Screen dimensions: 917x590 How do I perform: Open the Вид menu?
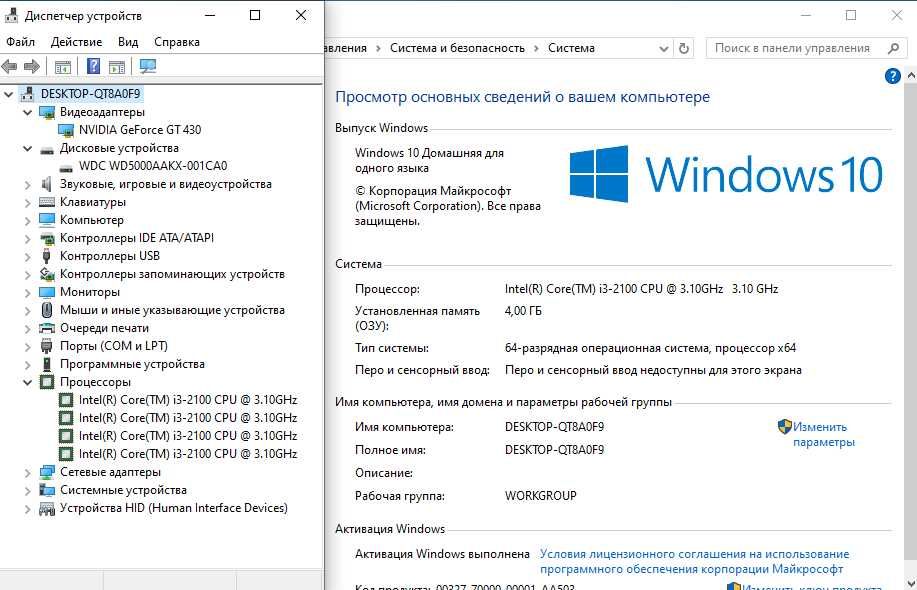click(128, 42)
